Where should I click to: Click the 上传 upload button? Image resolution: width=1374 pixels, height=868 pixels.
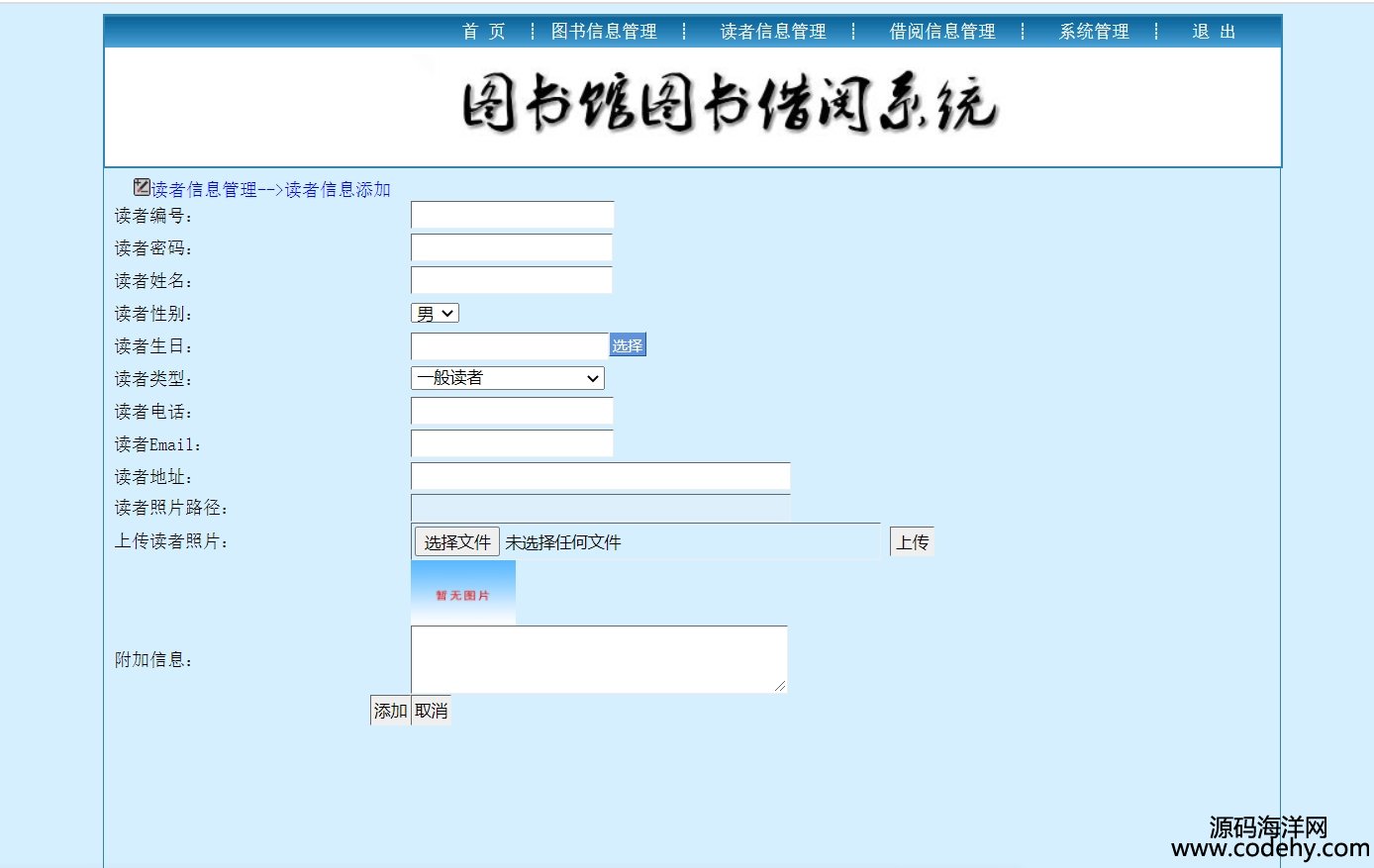click(912, 541)
